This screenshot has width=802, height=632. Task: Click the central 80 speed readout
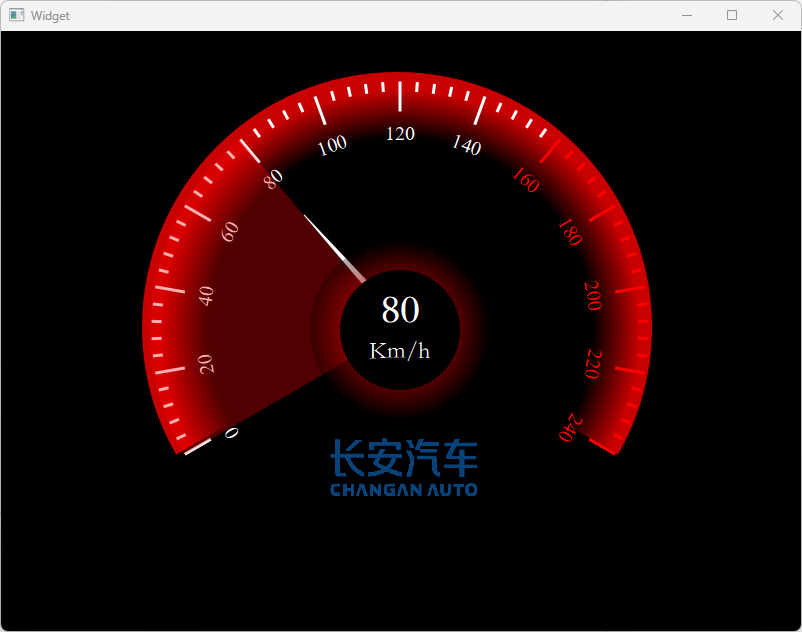click(x=400, y=310)
